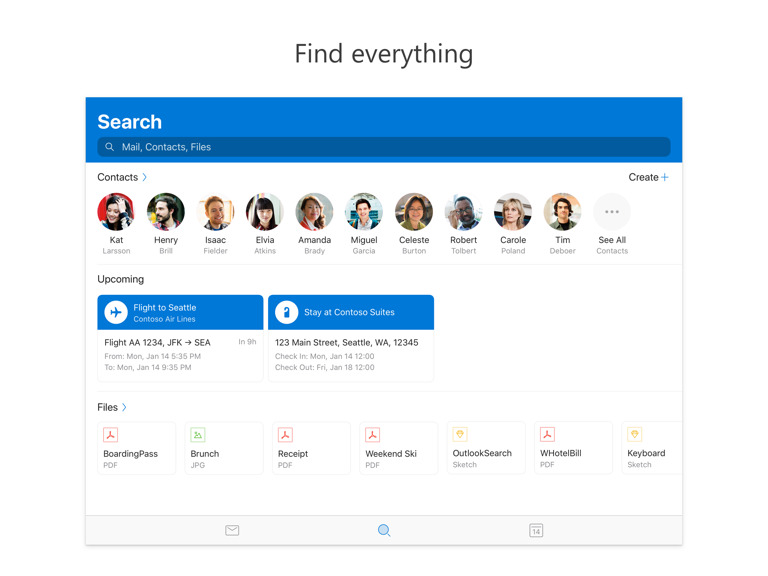Screen dimensions: 768x576
Task: Open Henry Brill's contact avatar
Action: pyautogui.click(x=166, y=212)
